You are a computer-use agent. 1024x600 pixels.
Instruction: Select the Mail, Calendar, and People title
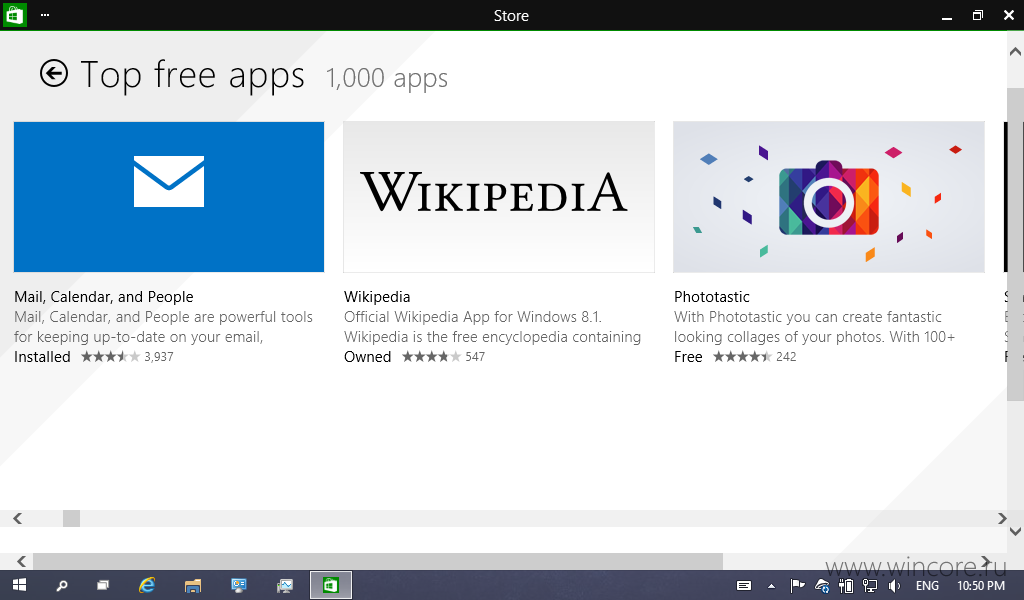click(104, 296)
